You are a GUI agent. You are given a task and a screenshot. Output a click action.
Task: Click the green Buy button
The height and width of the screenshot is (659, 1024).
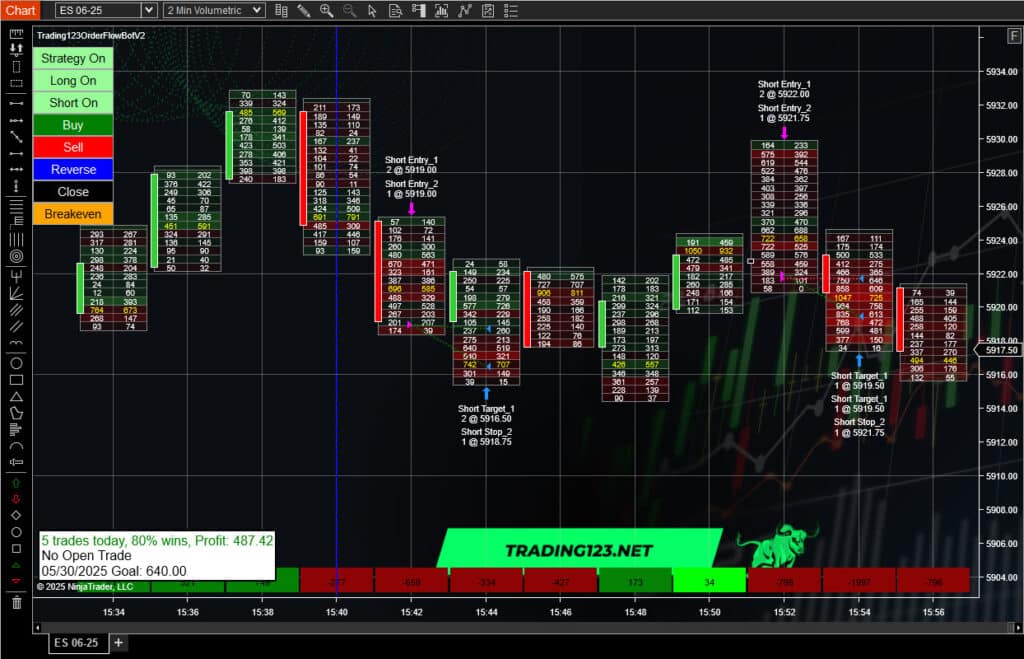73,125
